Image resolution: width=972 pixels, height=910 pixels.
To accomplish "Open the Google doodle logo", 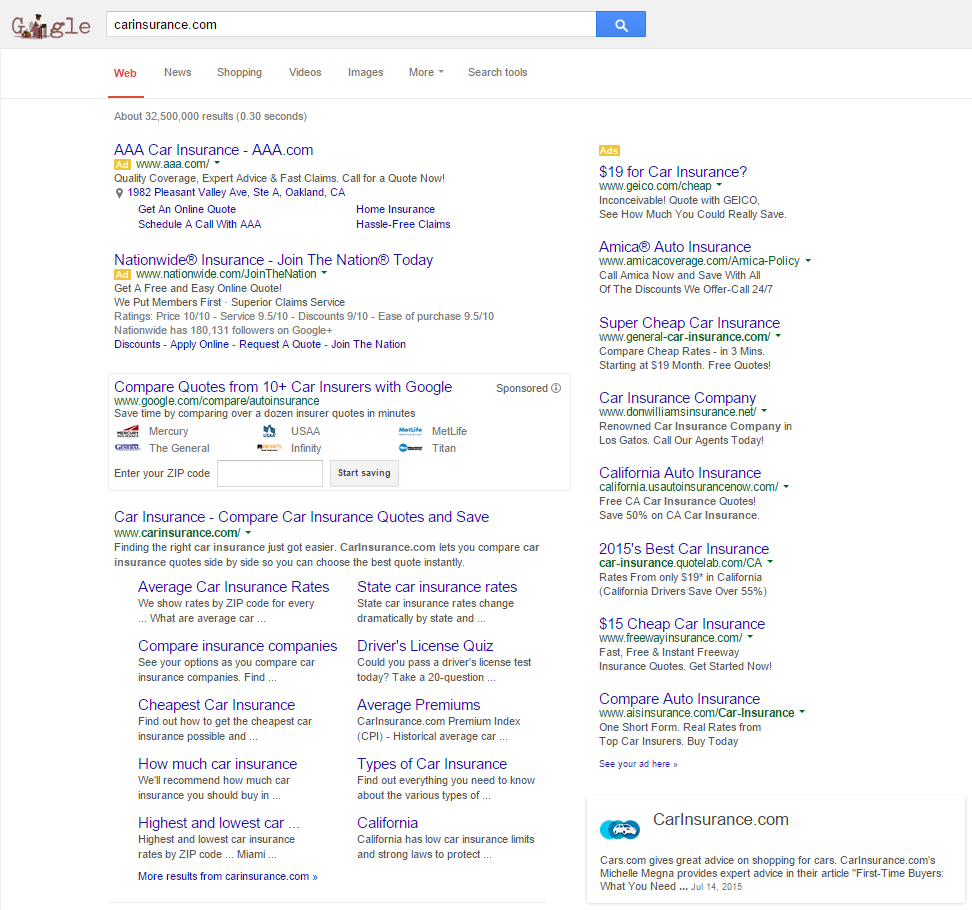I will tap(51, 26).
